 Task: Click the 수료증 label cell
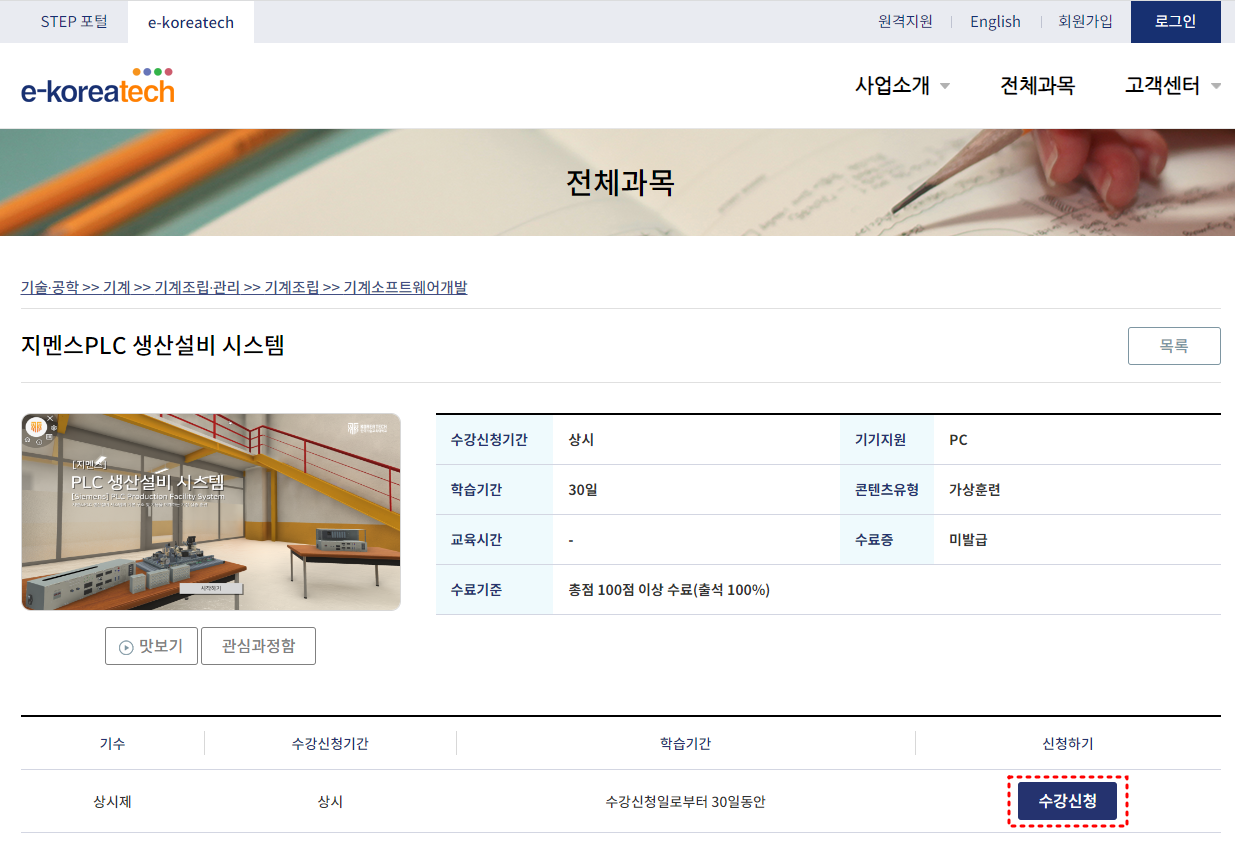(x=887, y=540)
